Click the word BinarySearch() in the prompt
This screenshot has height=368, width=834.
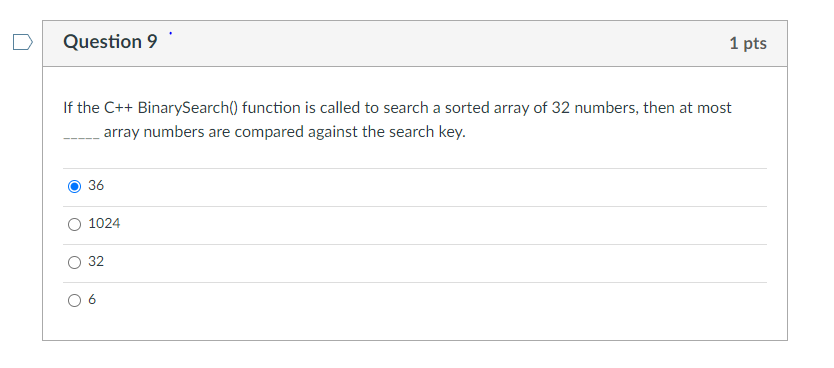coord(188,108)
